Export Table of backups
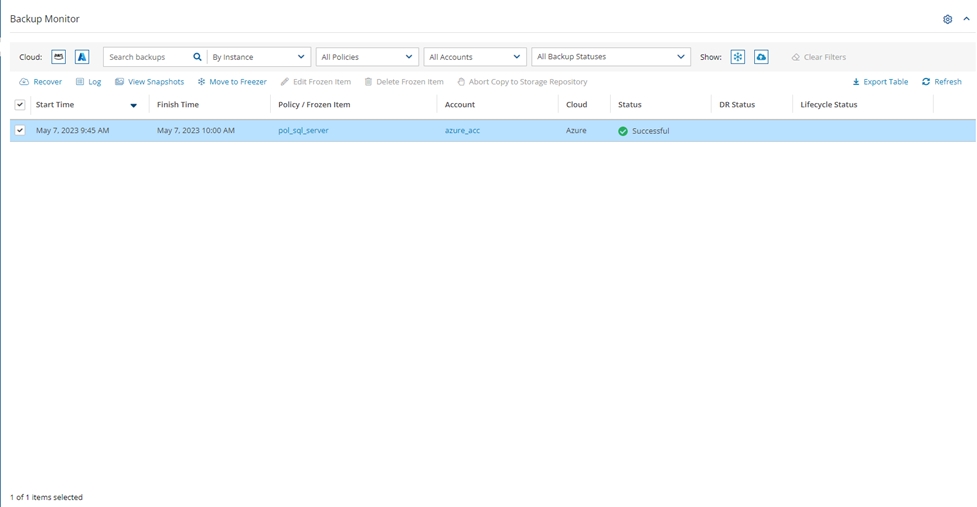The height and width of the screenshot is (507, 977). [x=880, y=82]
